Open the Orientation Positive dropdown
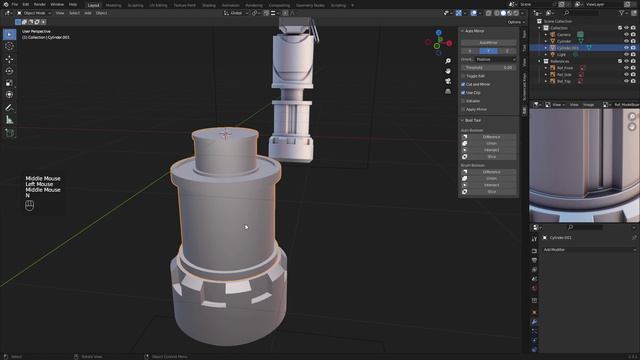Image resolution: width=640 pixels, height=360 pixels. (x=496, y=59)
